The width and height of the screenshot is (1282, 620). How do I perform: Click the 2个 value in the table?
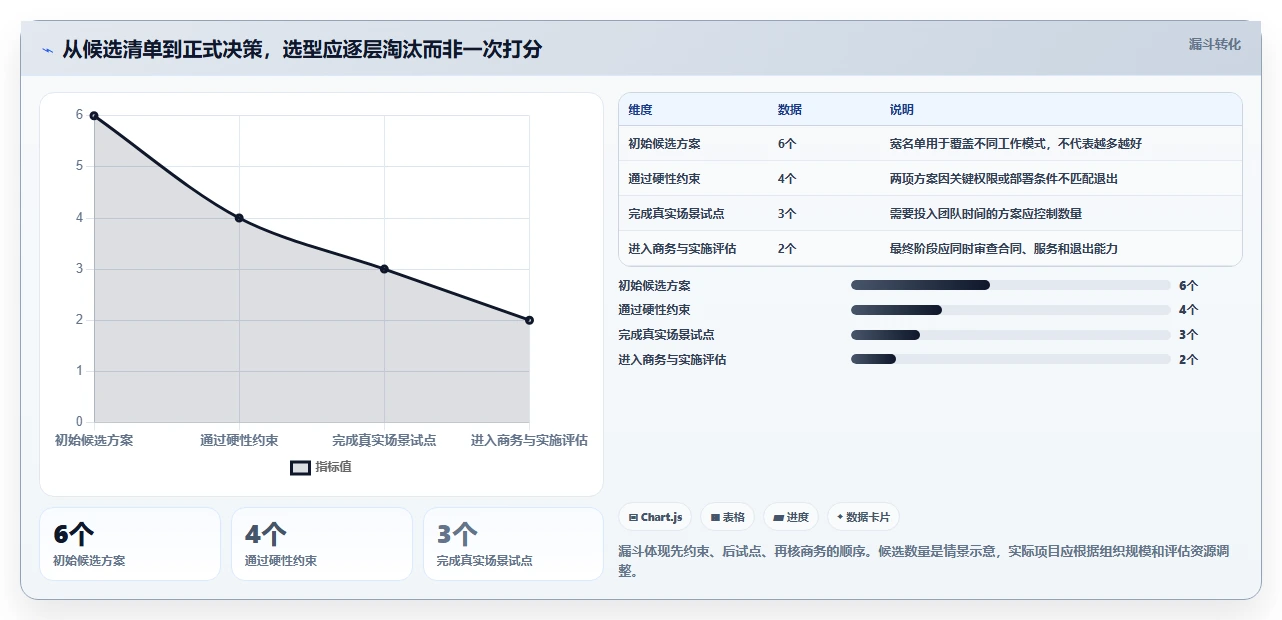[787, 249]
